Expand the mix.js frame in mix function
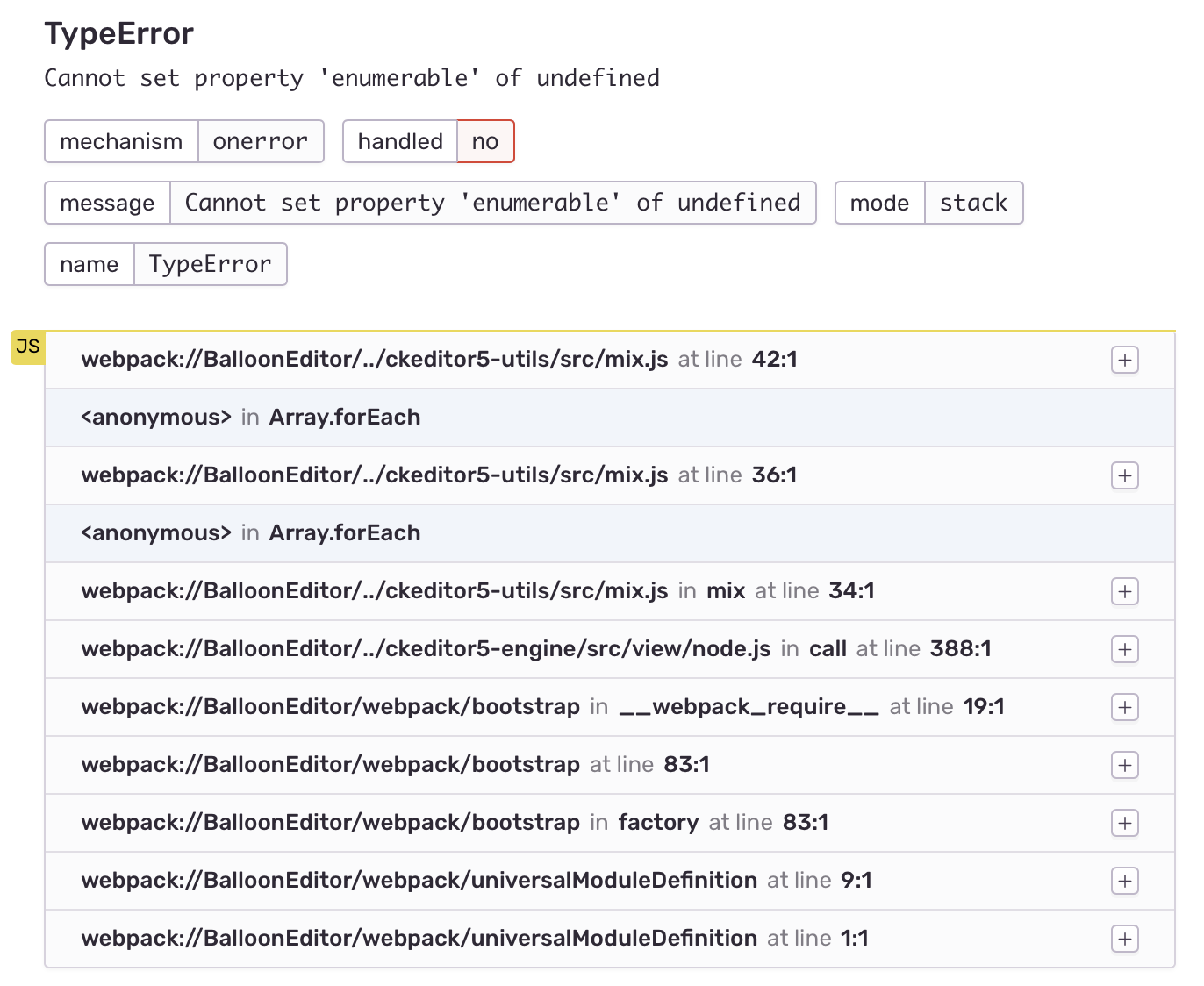 (x=1124, y=591)
